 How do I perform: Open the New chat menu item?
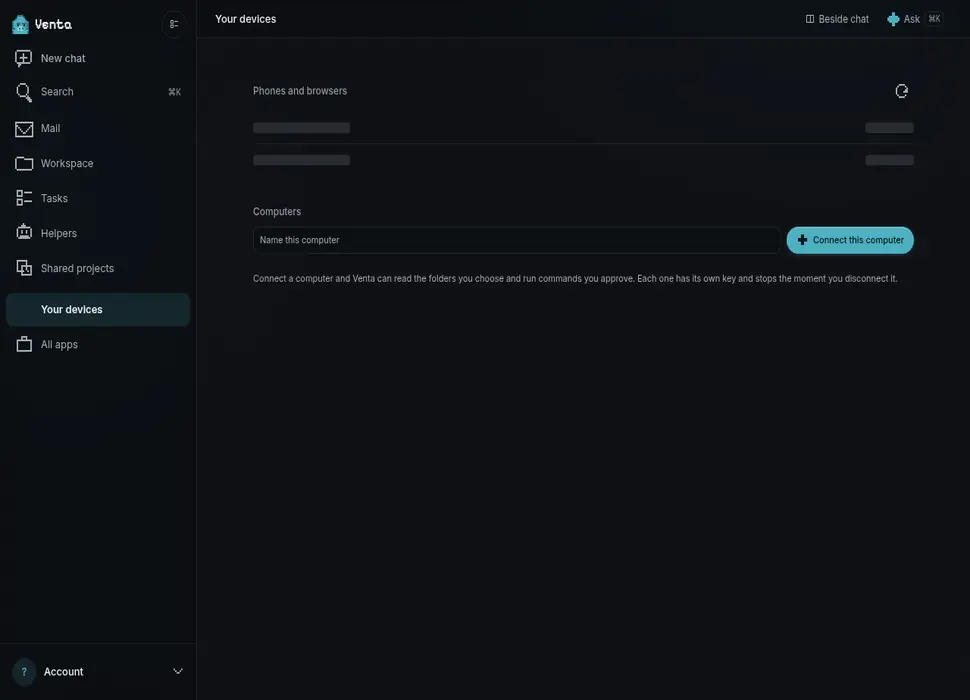[x=98, y=58]
